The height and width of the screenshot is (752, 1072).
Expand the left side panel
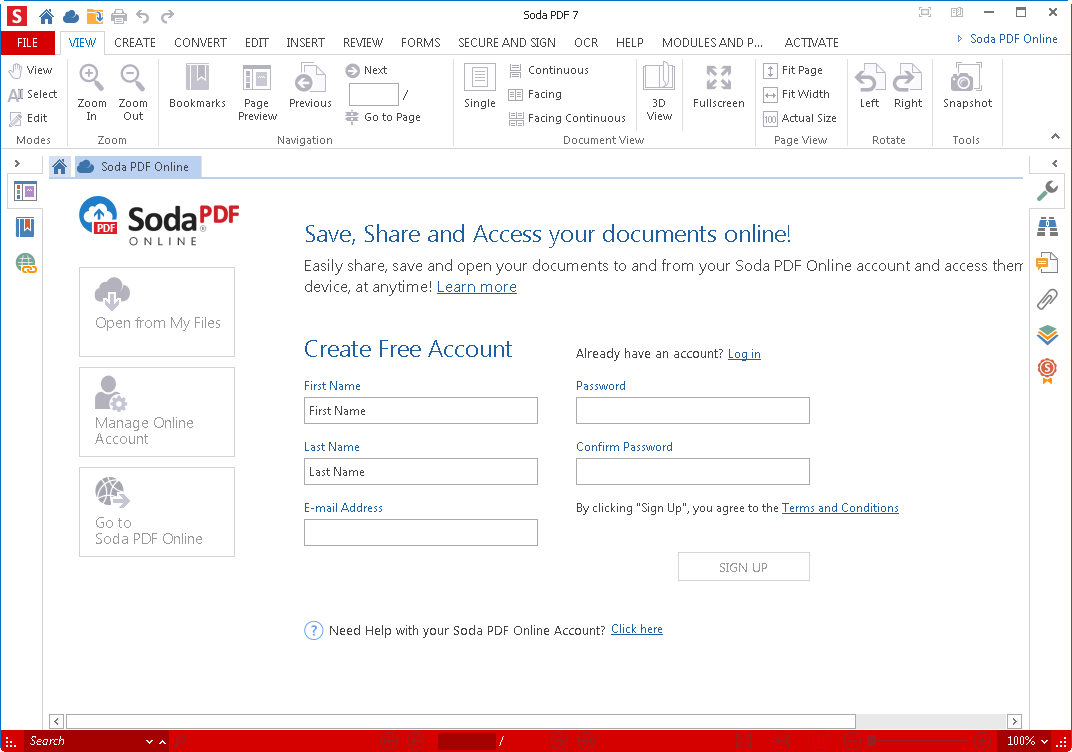pos(17,163)
